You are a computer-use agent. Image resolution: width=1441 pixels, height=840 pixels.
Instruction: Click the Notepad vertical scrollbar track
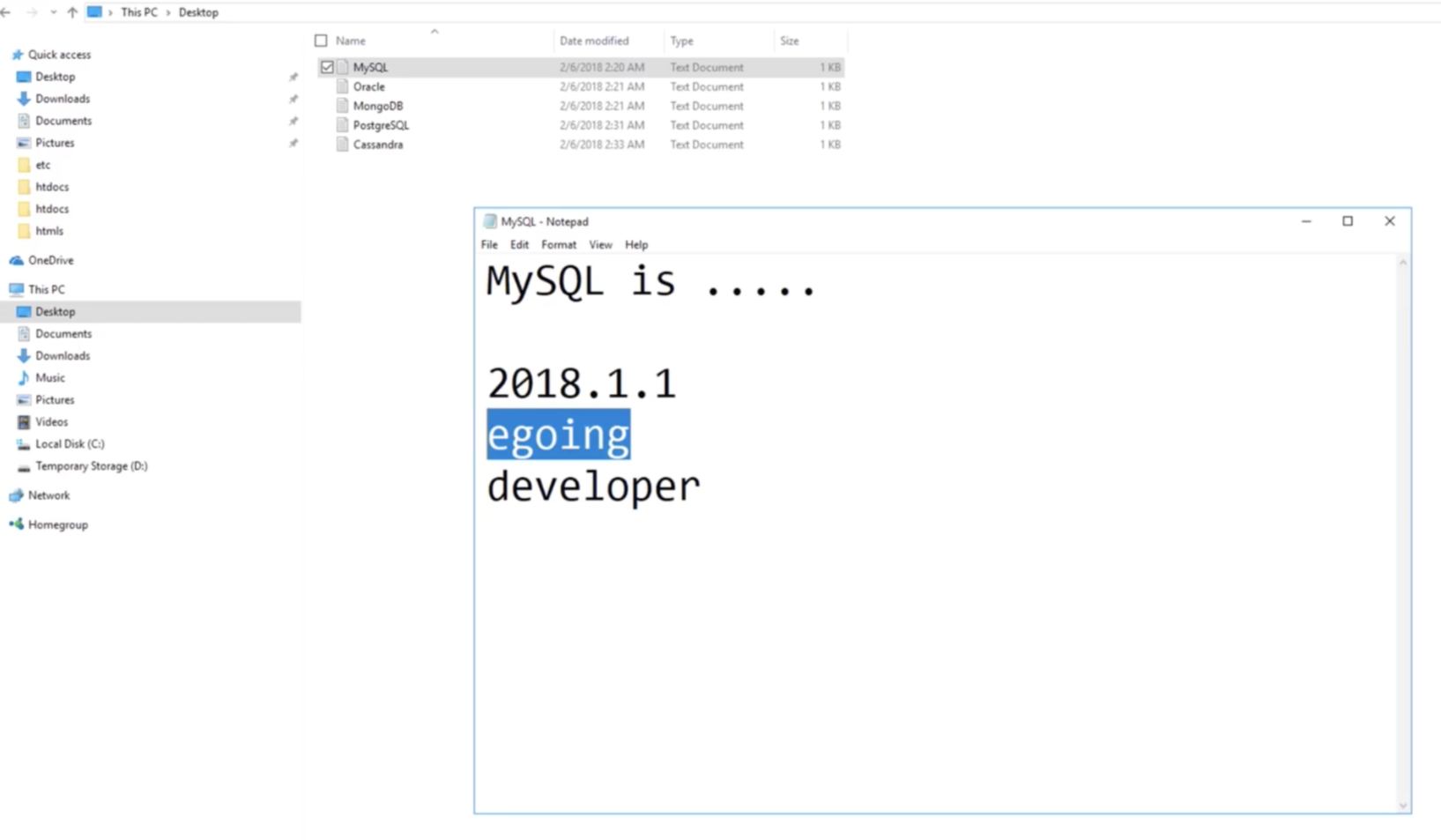pos(1403,533)
